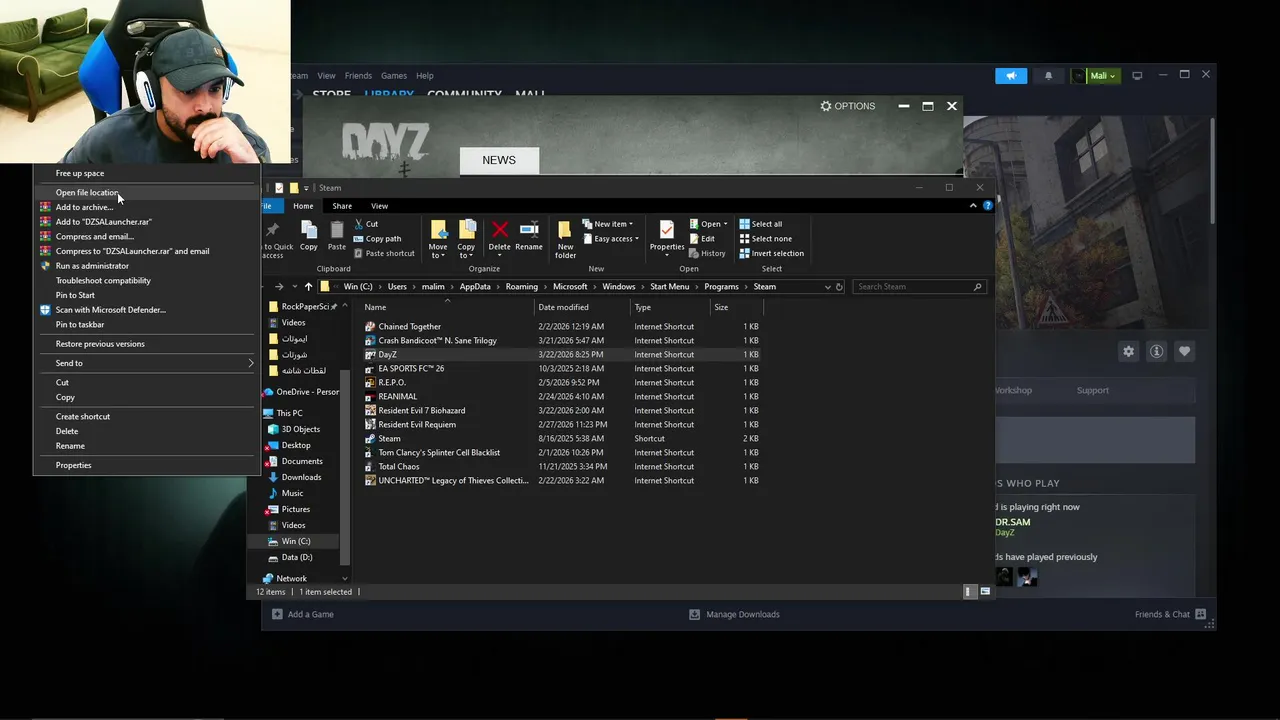This screenshot has height=720, width=1280.
Task: Open recent locations dropdown arrow
Action: click(x=294, y=287)
